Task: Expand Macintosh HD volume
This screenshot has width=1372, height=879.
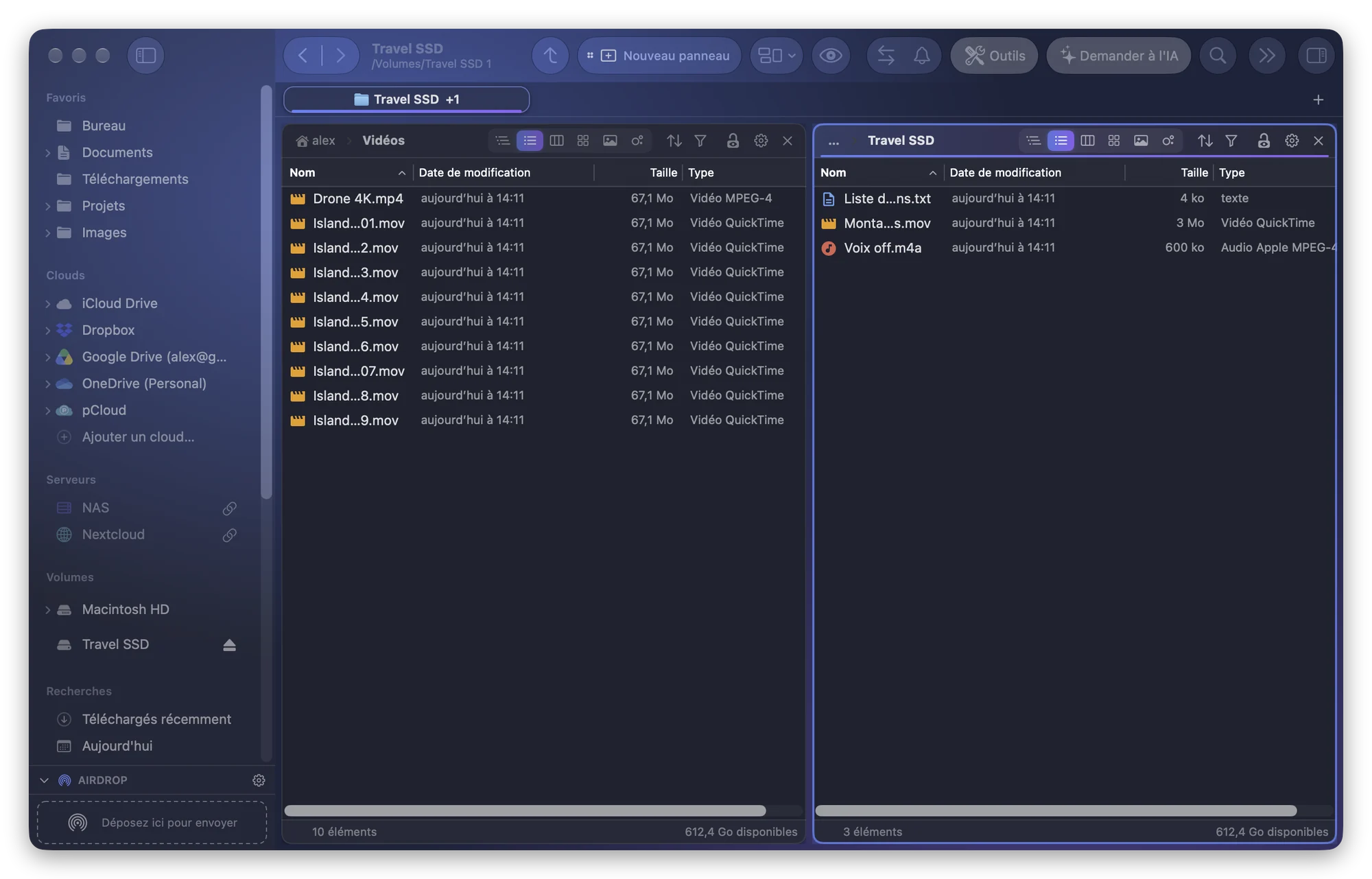Action: coord(48,609)
